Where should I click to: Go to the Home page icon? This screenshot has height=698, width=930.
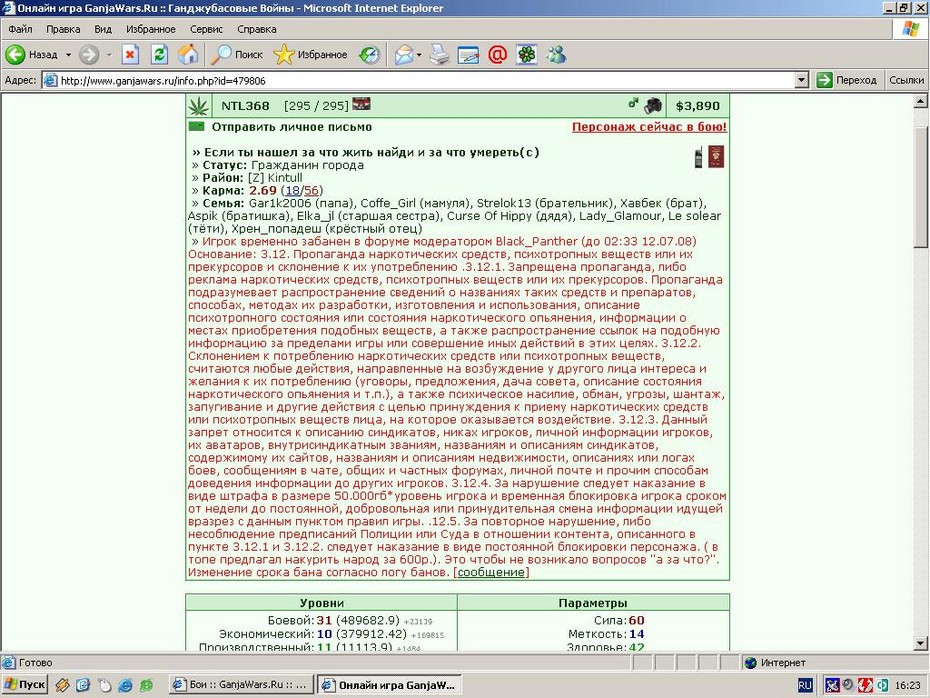[188, 55]
